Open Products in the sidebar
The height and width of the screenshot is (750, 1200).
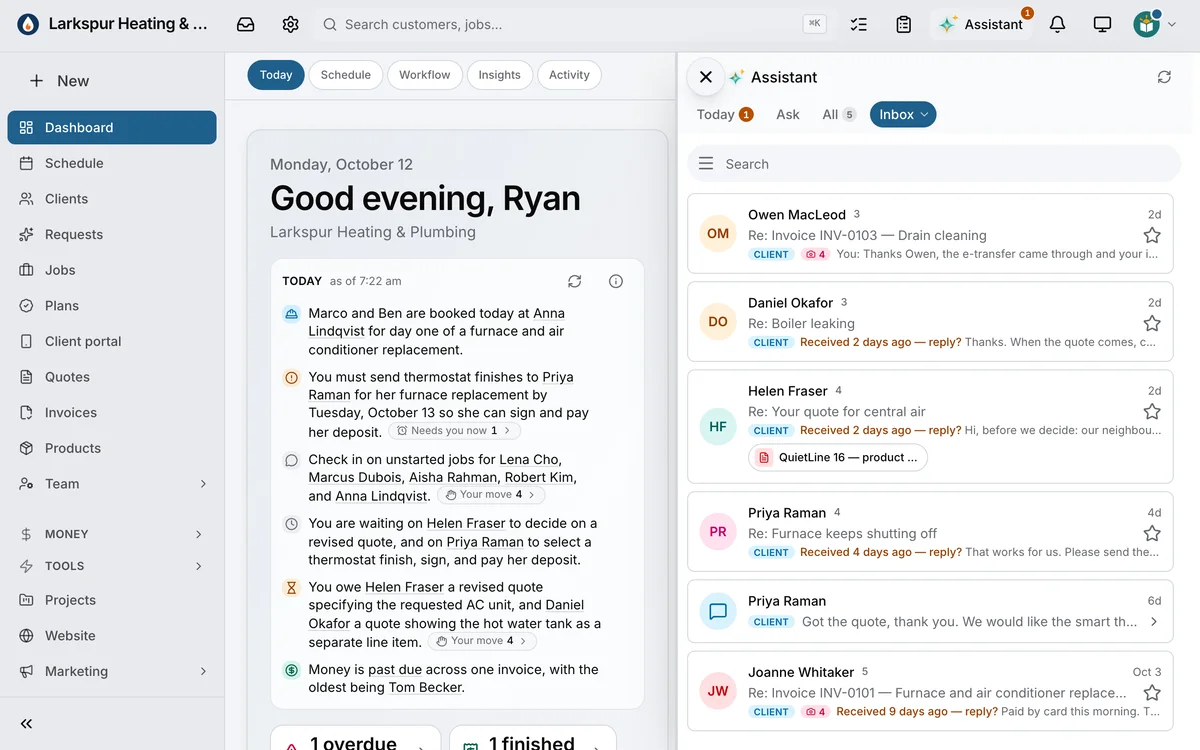coord(112,448)
